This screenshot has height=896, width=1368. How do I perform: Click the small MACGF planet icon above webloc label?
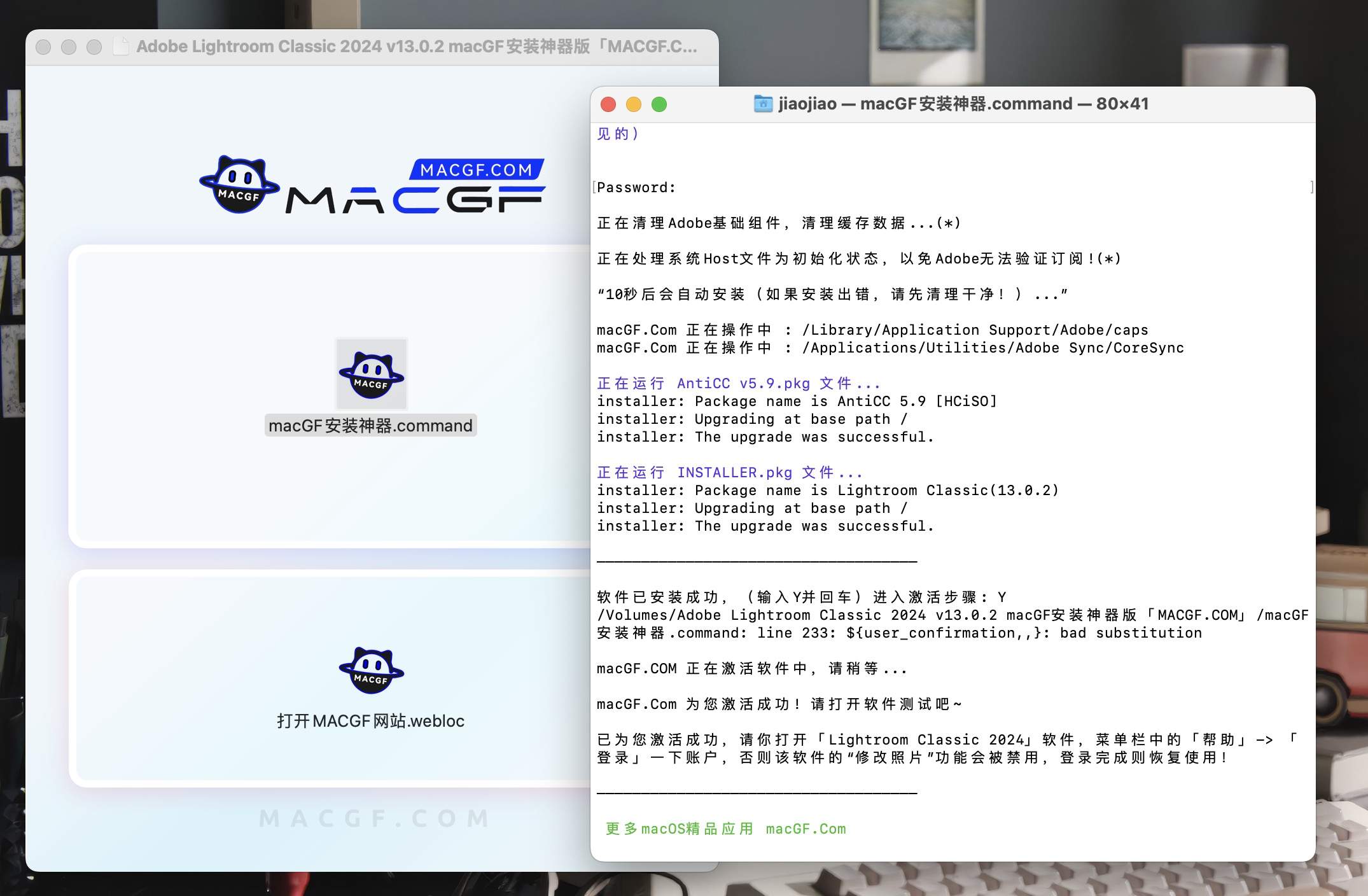pos(371,669)
